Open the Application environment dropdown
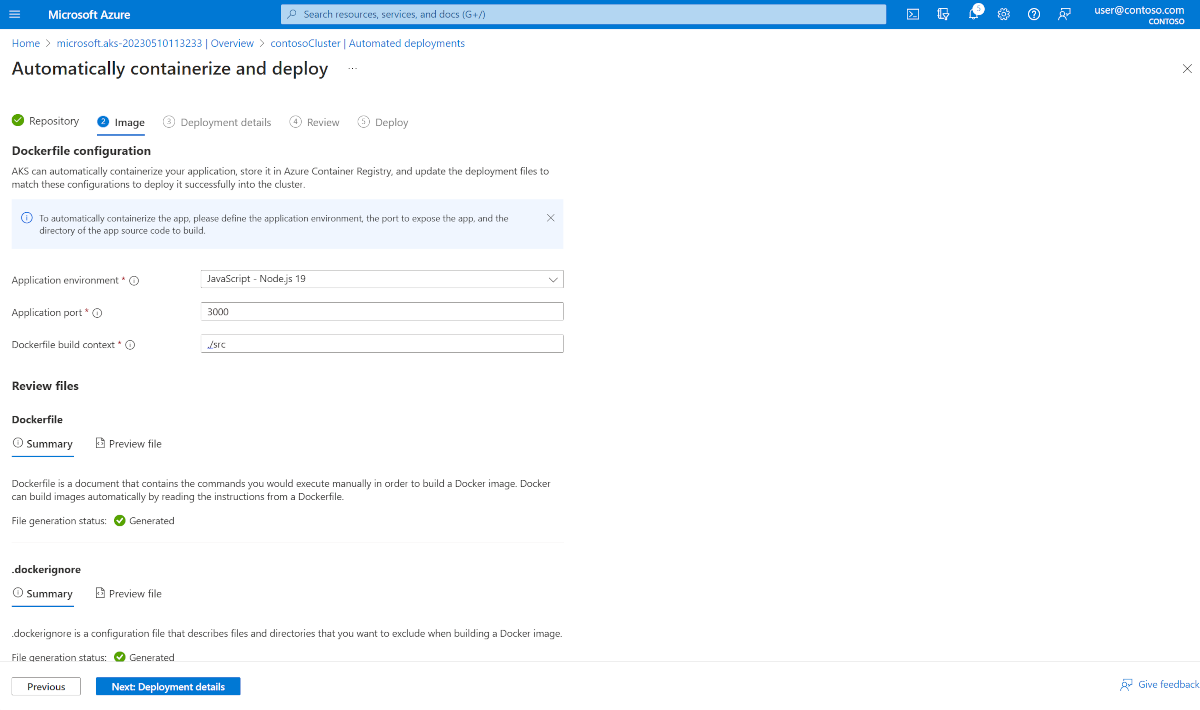Image resolution: width=1200 pixels, height=710 pixels. pyautogui.click(x=382, y=279)
